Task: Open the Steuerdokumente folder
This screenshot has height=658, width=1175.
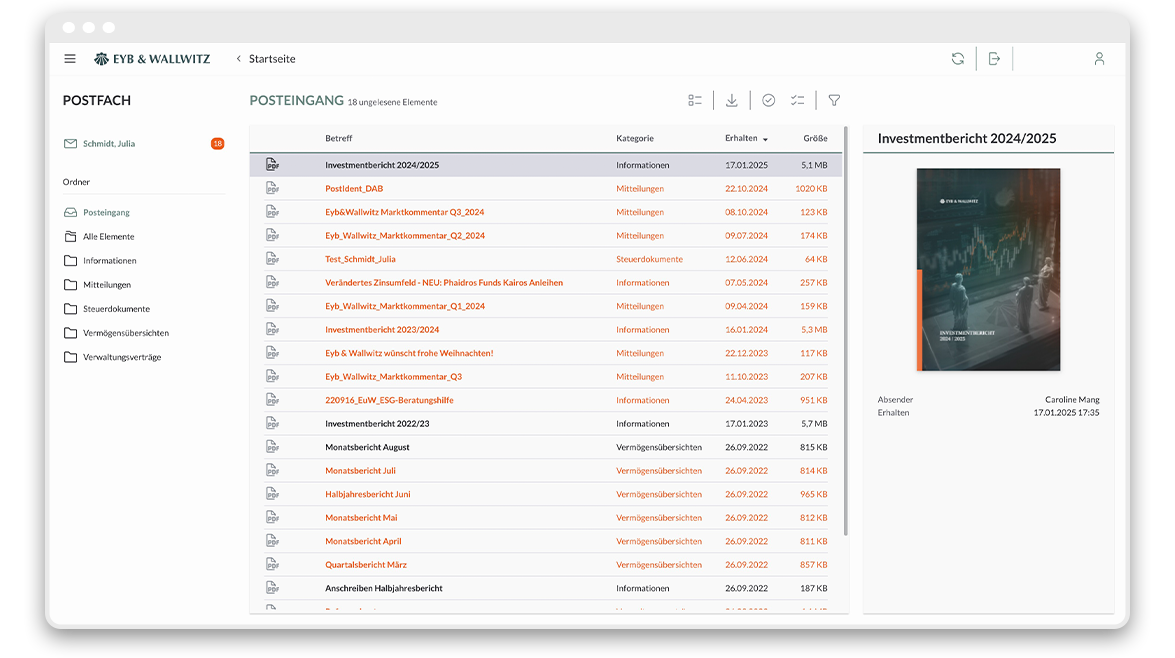Action: pos(116,308)
